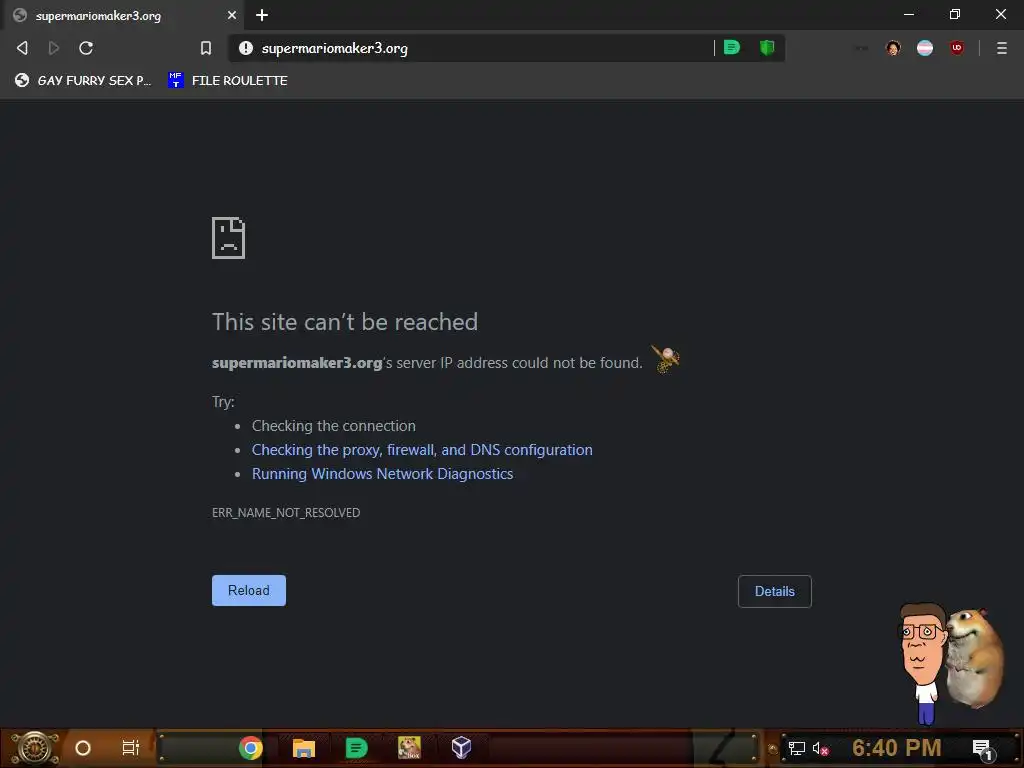Click the network status tray icon
Screen dimensions: 1024x768
pyautogui.click(x=797, y=748)
